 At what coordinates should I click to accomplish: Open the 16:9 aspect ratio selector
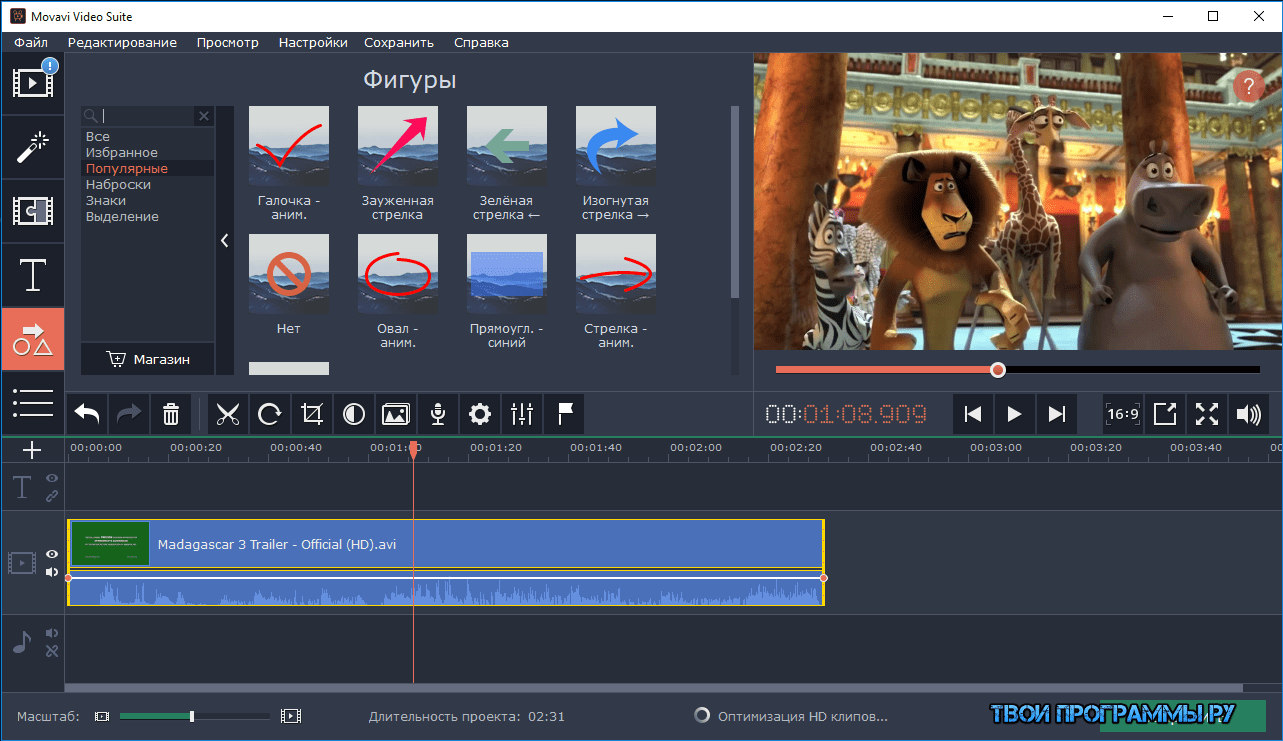[x=1123, y=414]
